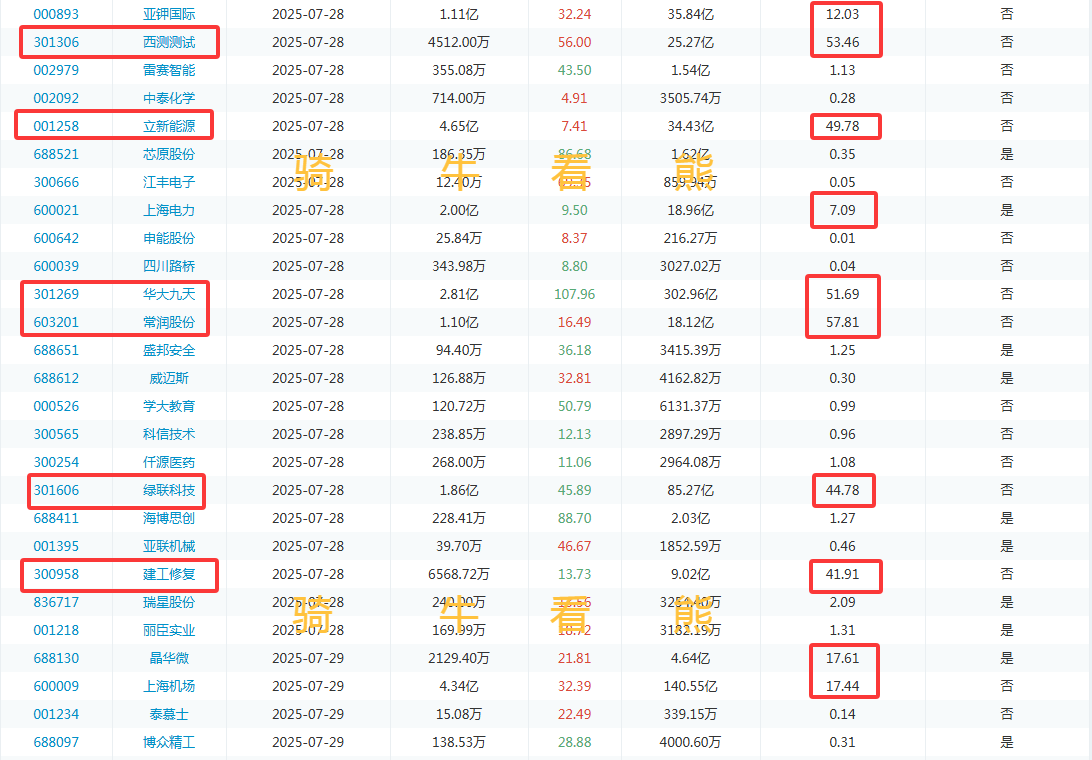This screenshot has height=760, width=1092.
Task: Open 上海电力 stock page
Action: (169, 210)
